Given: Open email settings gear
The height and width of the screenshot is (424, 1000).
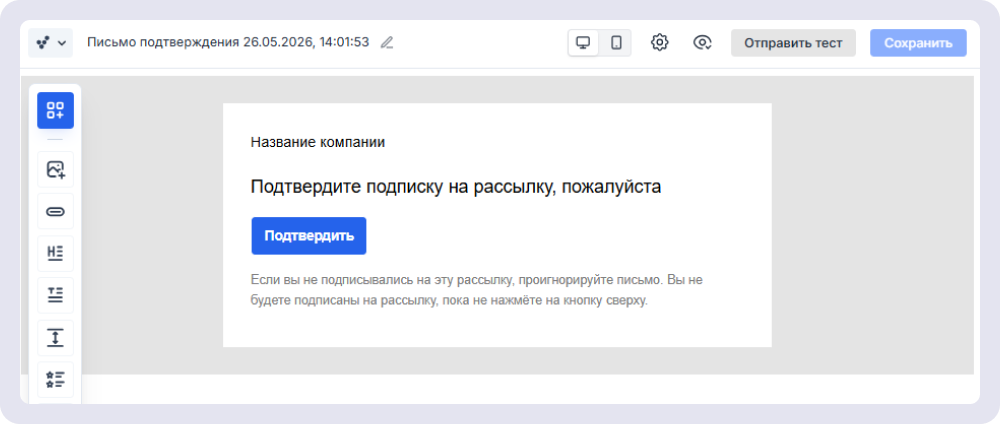Looking at the screenshot, I should [x=659, y=43].
